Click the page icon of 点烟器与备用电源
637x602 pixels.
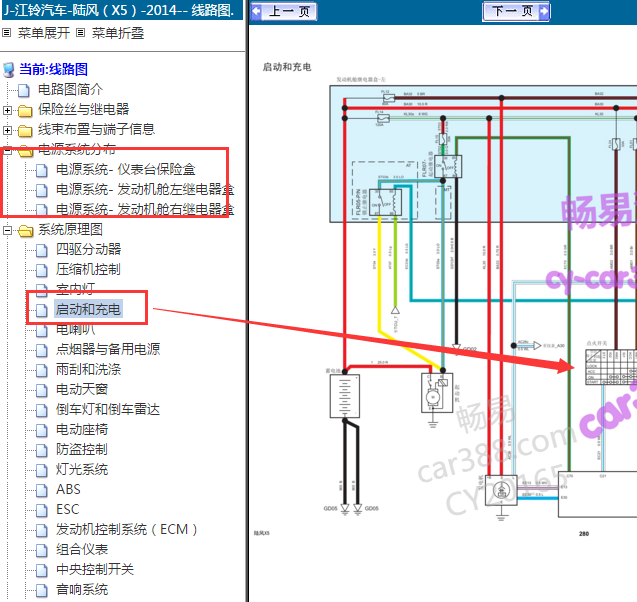41,351
